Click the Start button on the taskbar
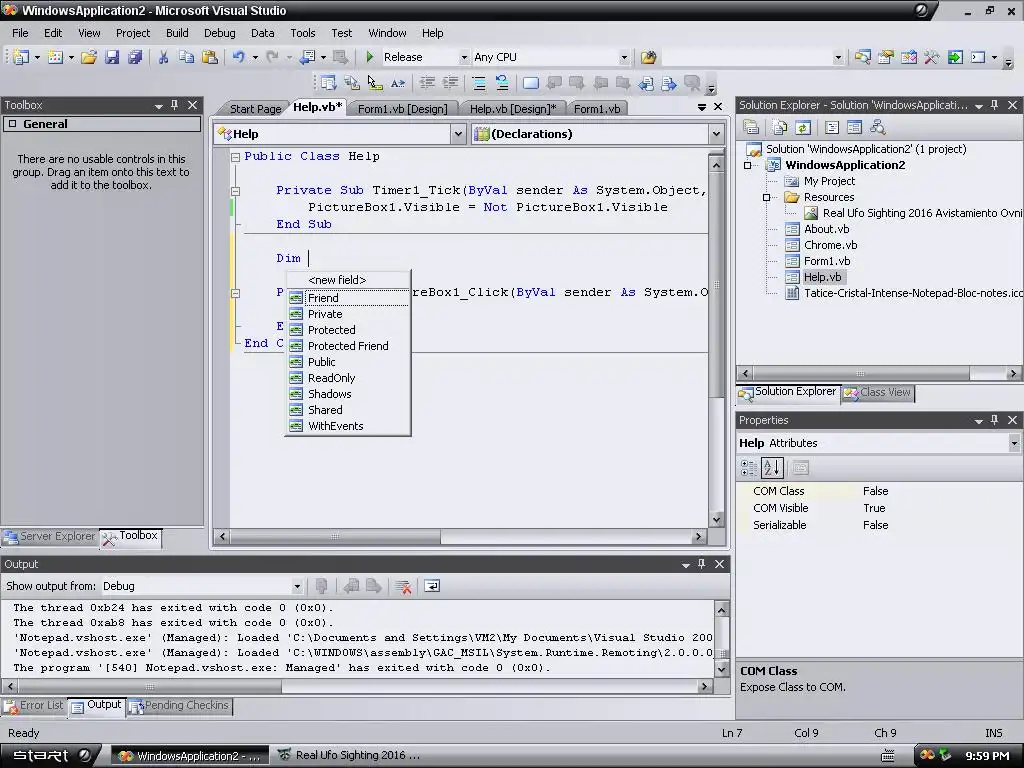Screen dimensions: 1024x768 point(49,756)
